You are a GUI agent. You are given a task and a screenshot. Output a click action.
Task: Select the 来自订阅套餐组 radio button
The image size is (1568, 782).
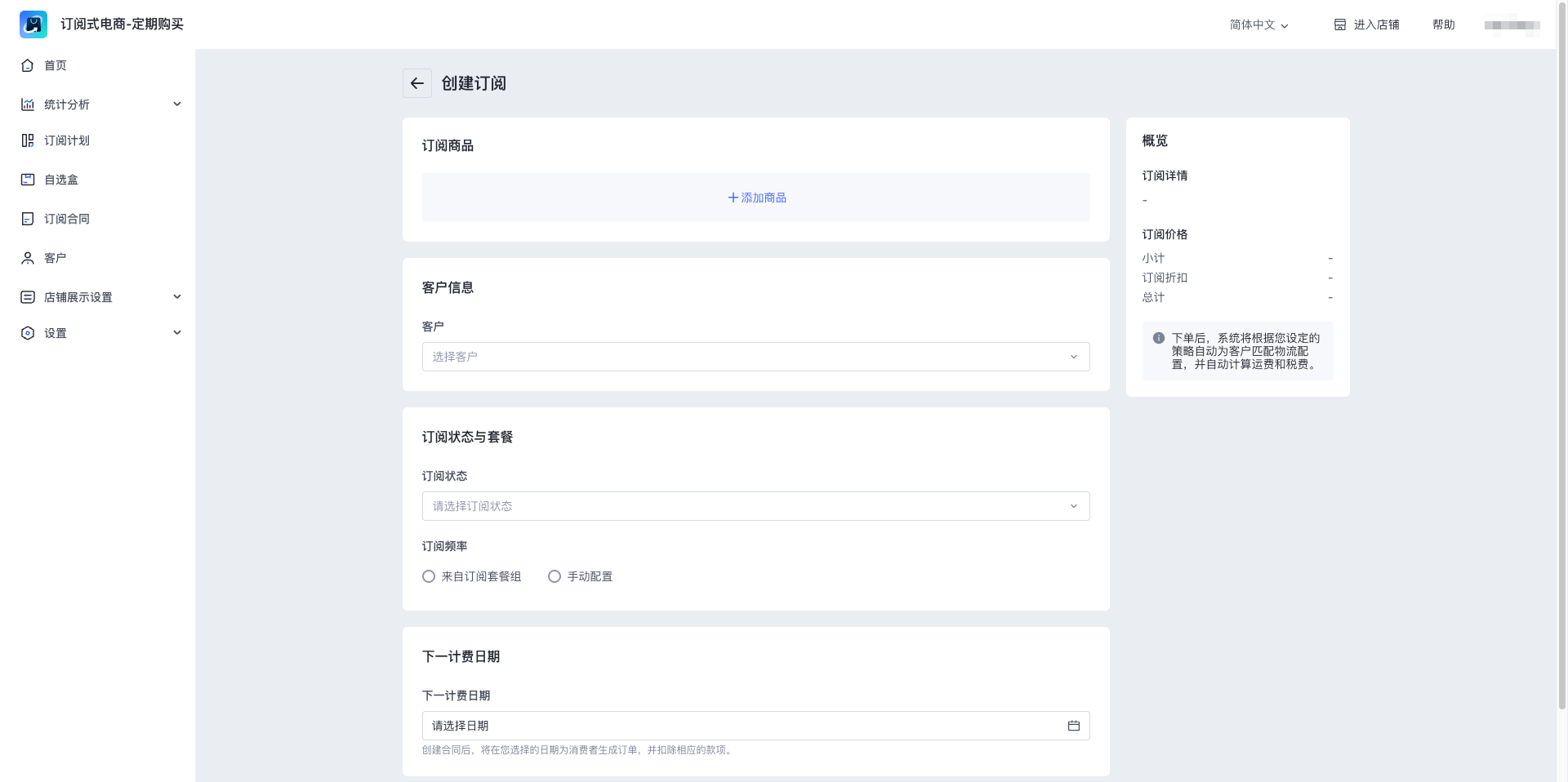428,576
